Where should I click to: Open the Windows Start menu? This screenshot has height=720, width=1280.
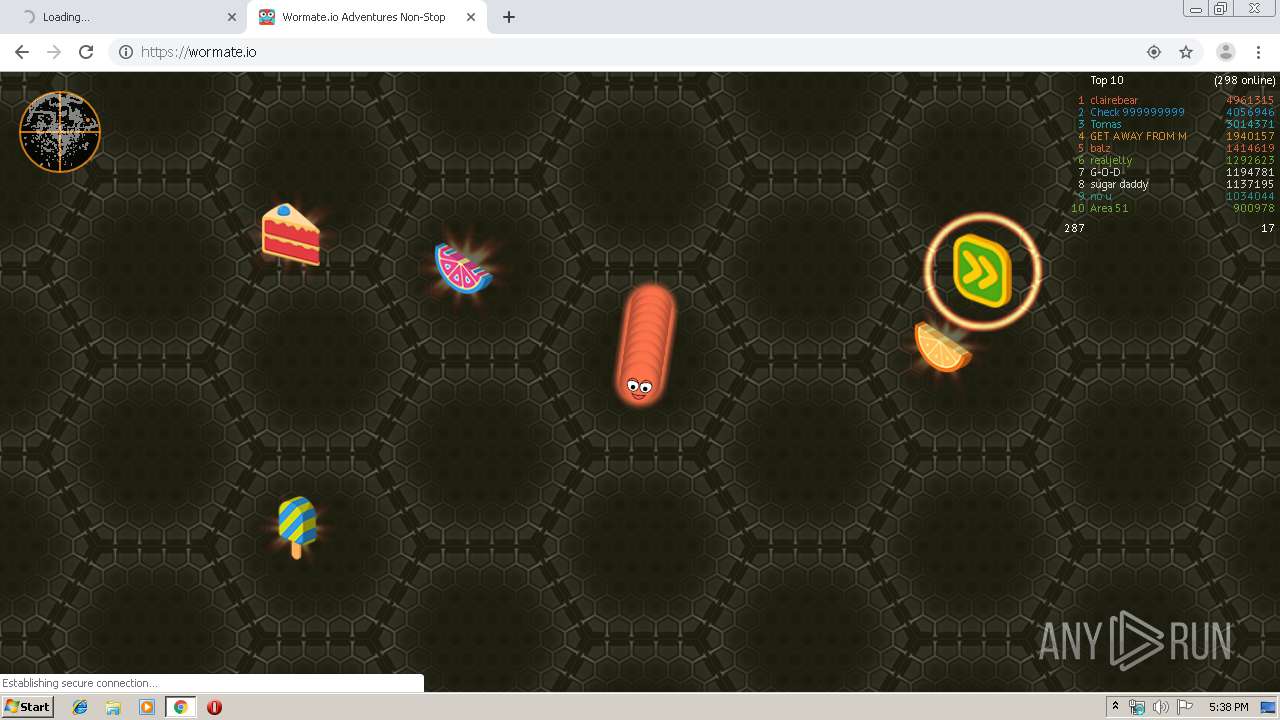click(x=28, y=707)
